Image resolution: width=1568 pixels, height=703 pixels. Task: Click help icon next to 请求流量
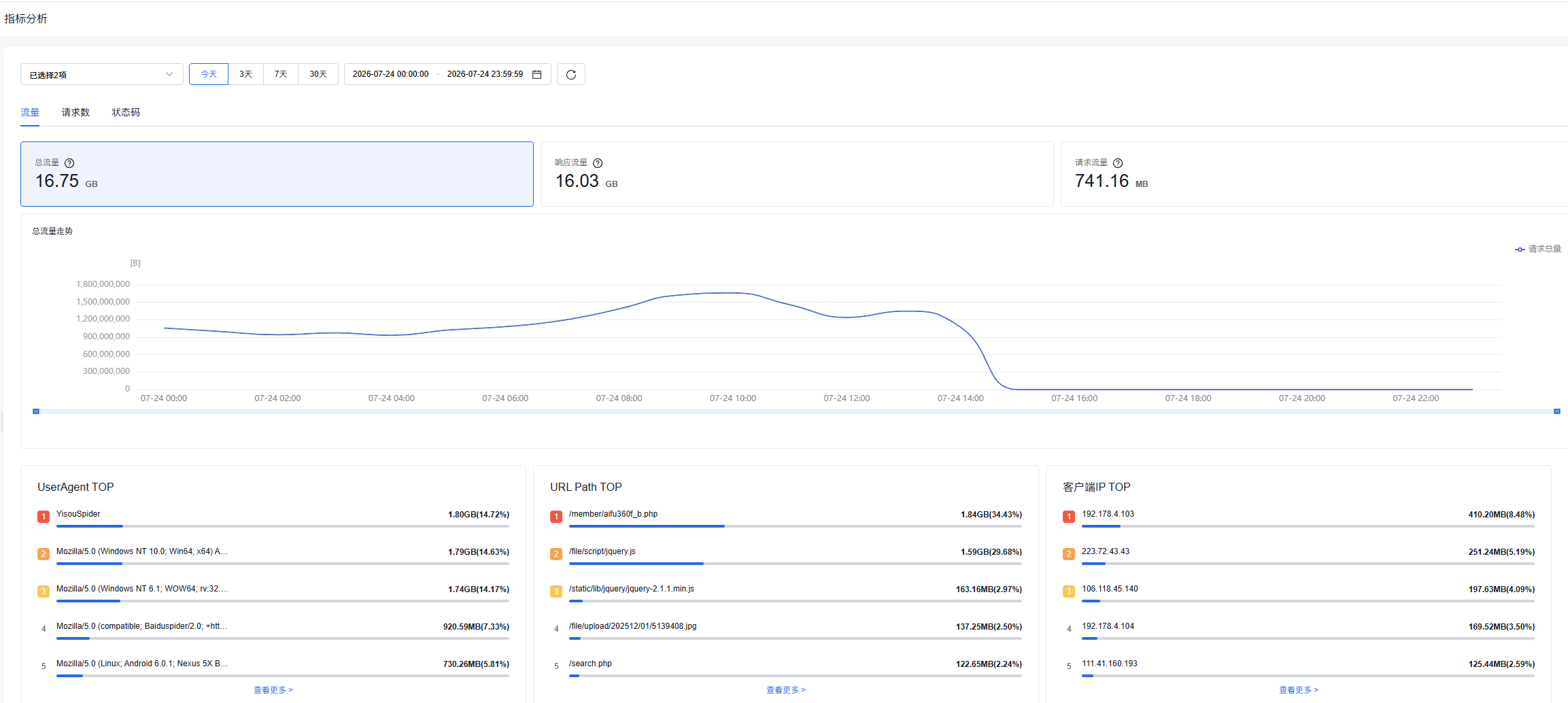coord(1118,163)
